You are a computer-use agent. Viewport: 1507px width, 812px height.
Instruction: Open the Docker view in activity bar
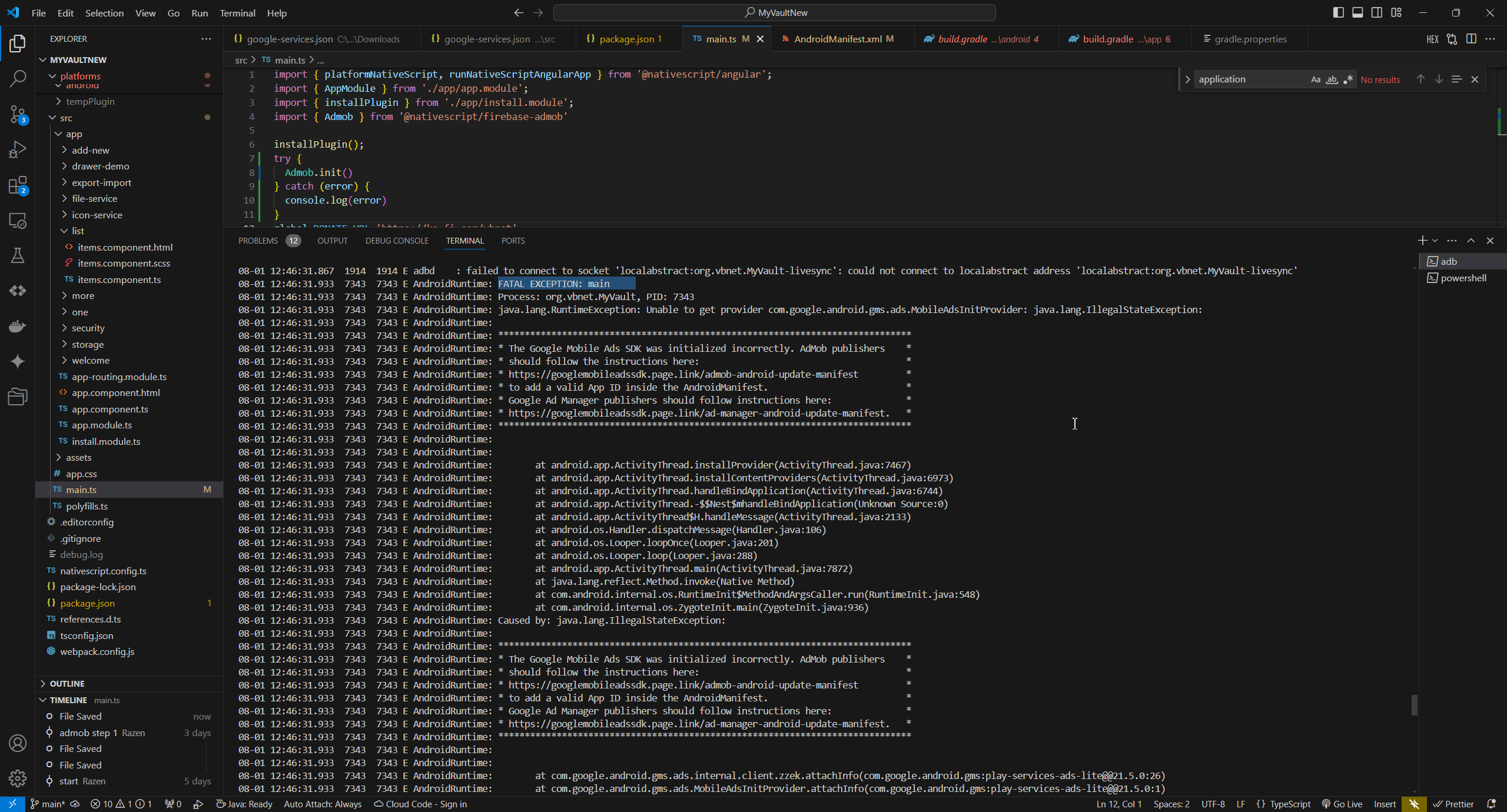(x=18, y=326)
